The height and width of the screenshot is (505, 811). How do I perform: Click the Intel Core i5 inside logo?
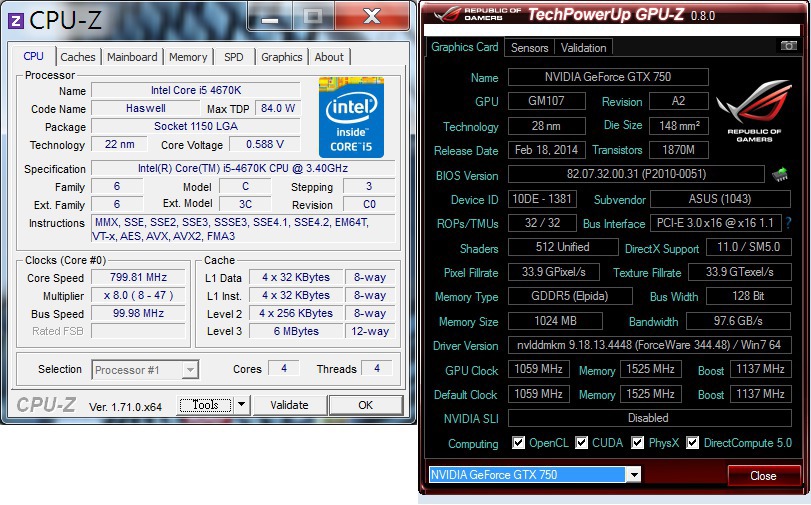(x=351, y=117)
